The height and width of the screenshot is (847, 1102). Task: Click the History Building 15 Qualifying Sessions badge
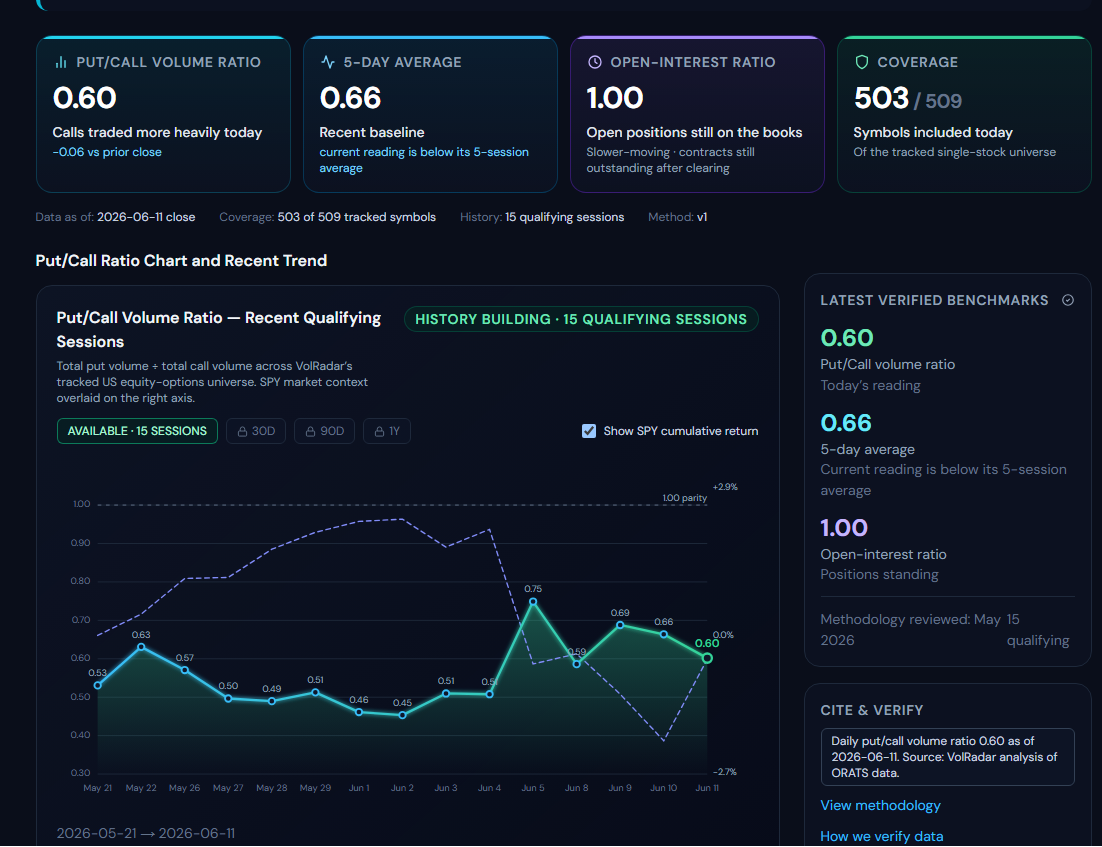(x=581, y=319)
